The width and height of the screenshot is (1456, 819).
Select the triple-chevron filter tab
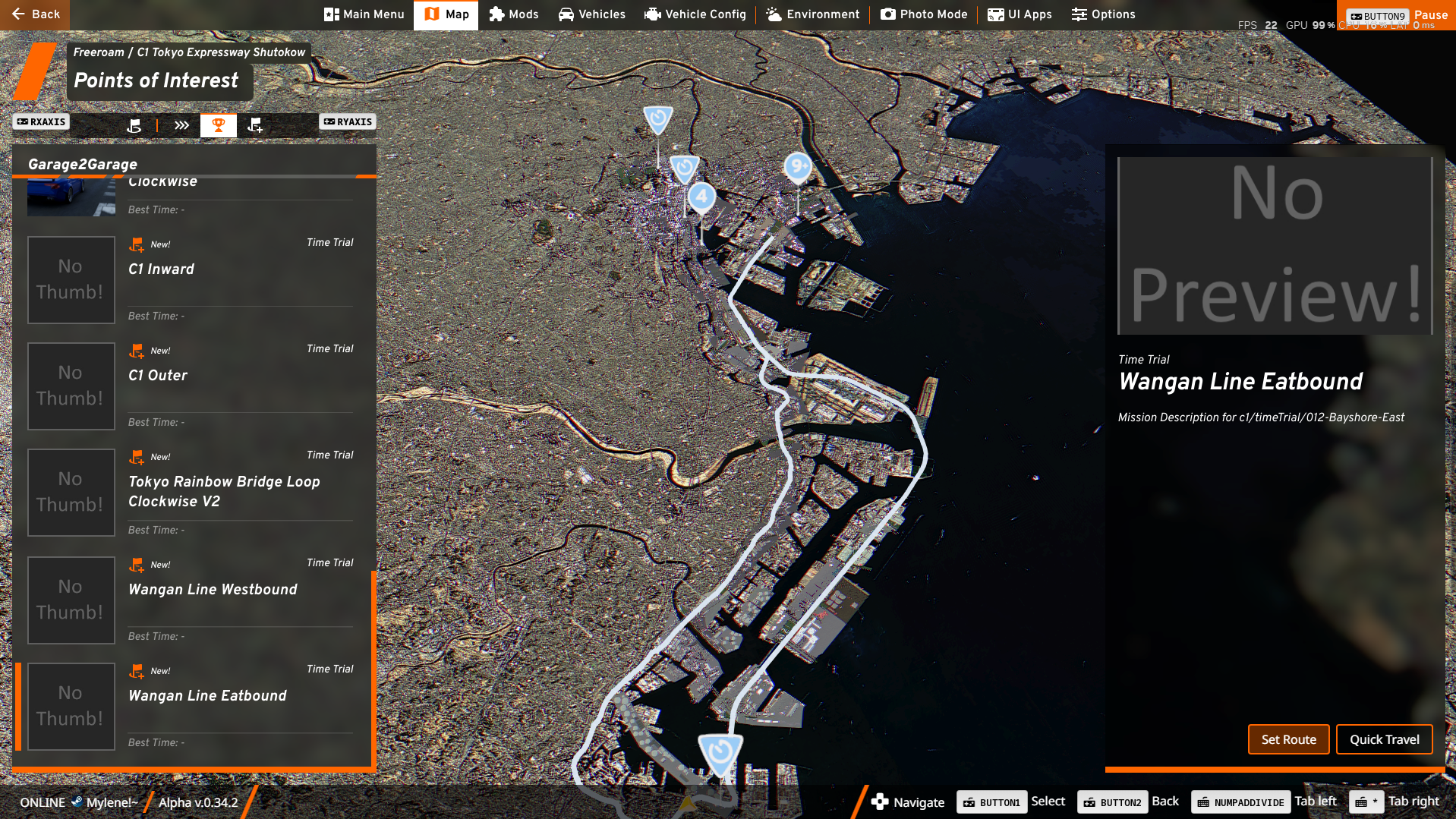[x=181, y=126]
